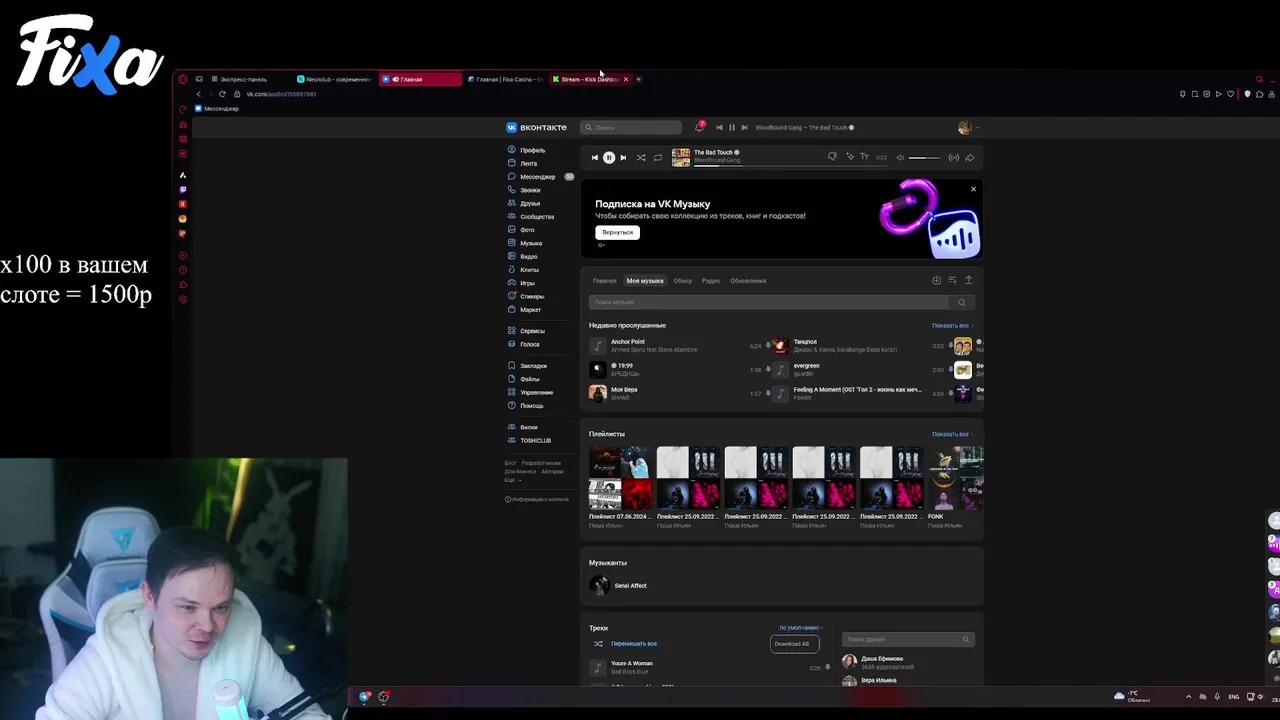Open musician Sensi Affect
The height and width of the screenshot is (720, 1280).
[x=618, y=586]
